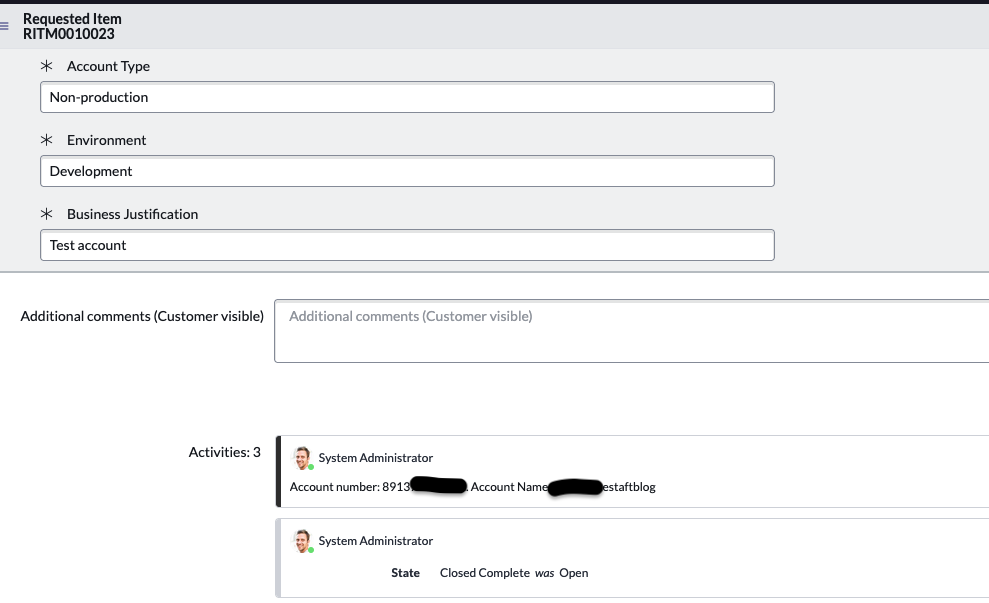Viewport: 989px width, 603px height.
Task: Click the mandatory asterisk beside Account Type
Action: coord(46,65)
